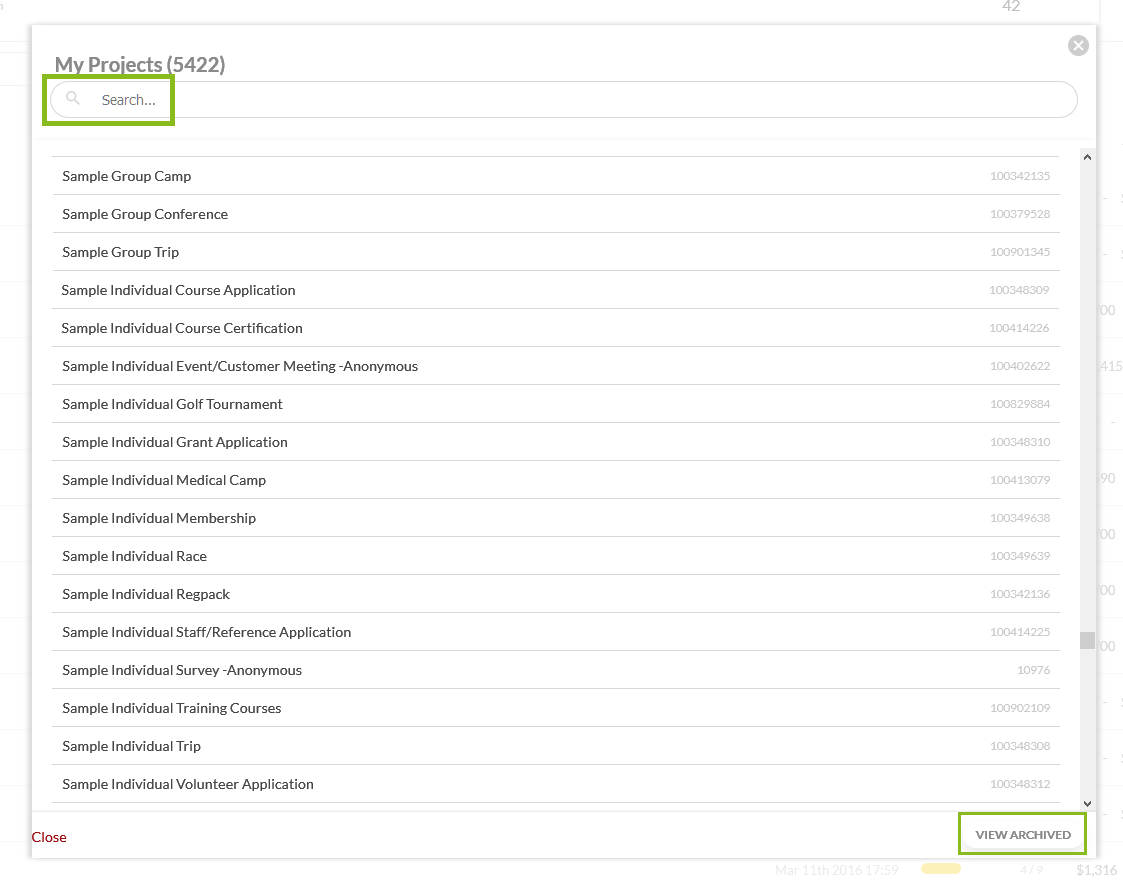Select Sample Group Conference project

point(145,214)
